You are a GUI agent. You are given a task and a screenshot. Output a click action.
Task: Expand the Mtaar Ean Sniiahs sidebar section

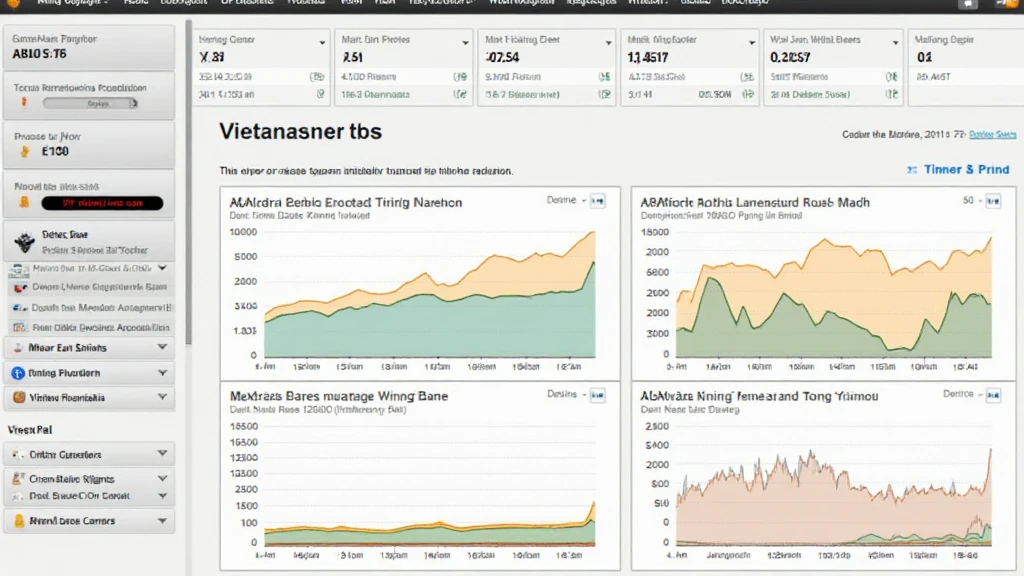[x=162, y=348]
